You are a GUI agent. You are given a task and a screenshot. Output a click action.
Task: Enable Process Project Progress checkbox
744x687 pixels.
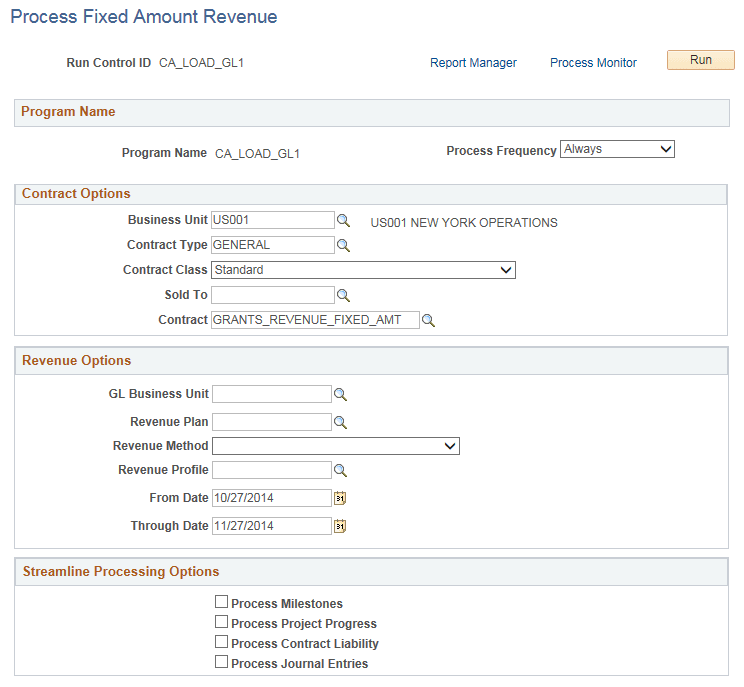pyautogui.click(x=221, y=622)
